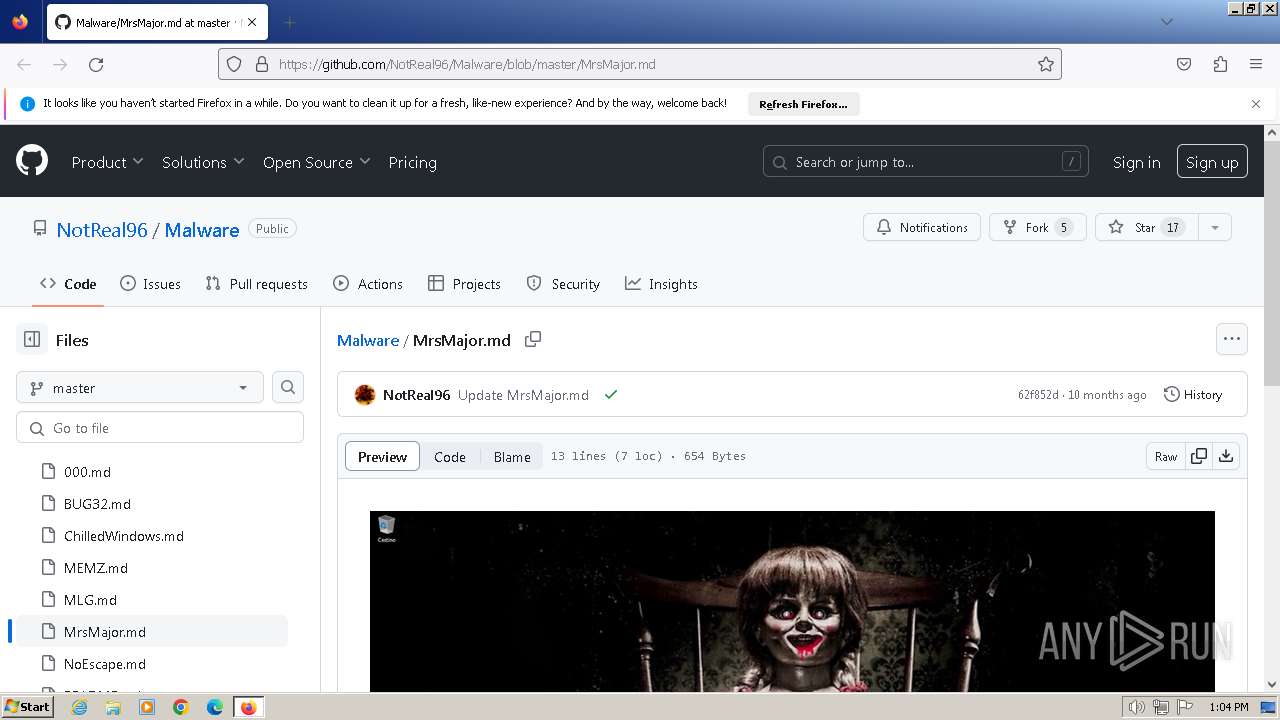This screenshot has width=1280, height=720.
Task: Star the Malware repository
Action: coord(1146,228)
